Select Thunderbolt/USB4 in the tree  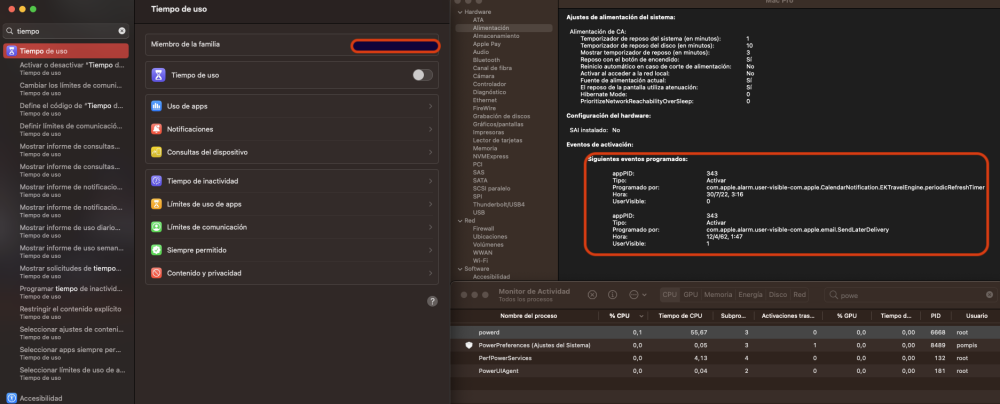coord(497,204)
